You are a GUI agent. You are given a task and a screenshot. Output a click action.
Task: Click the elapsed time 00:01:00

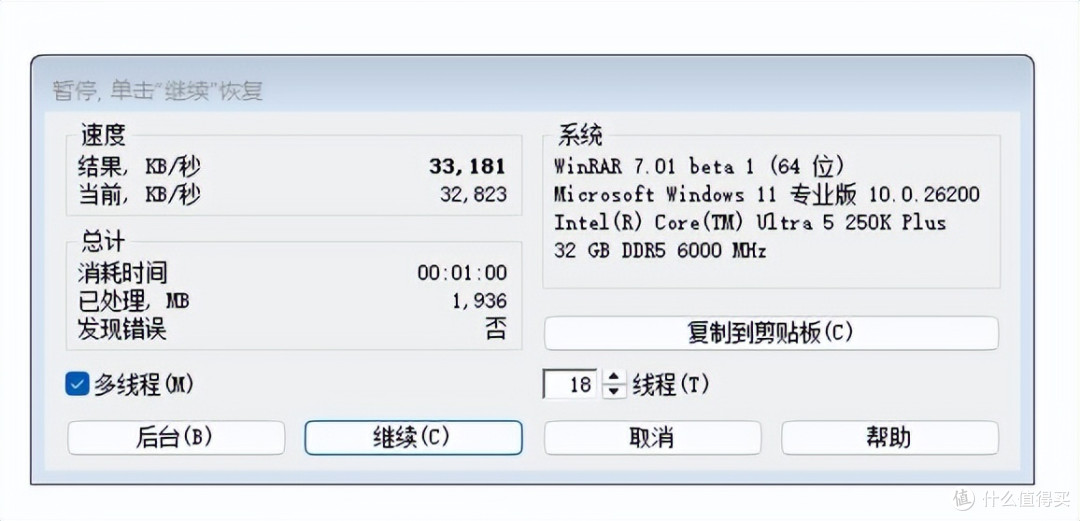[462, 273]
